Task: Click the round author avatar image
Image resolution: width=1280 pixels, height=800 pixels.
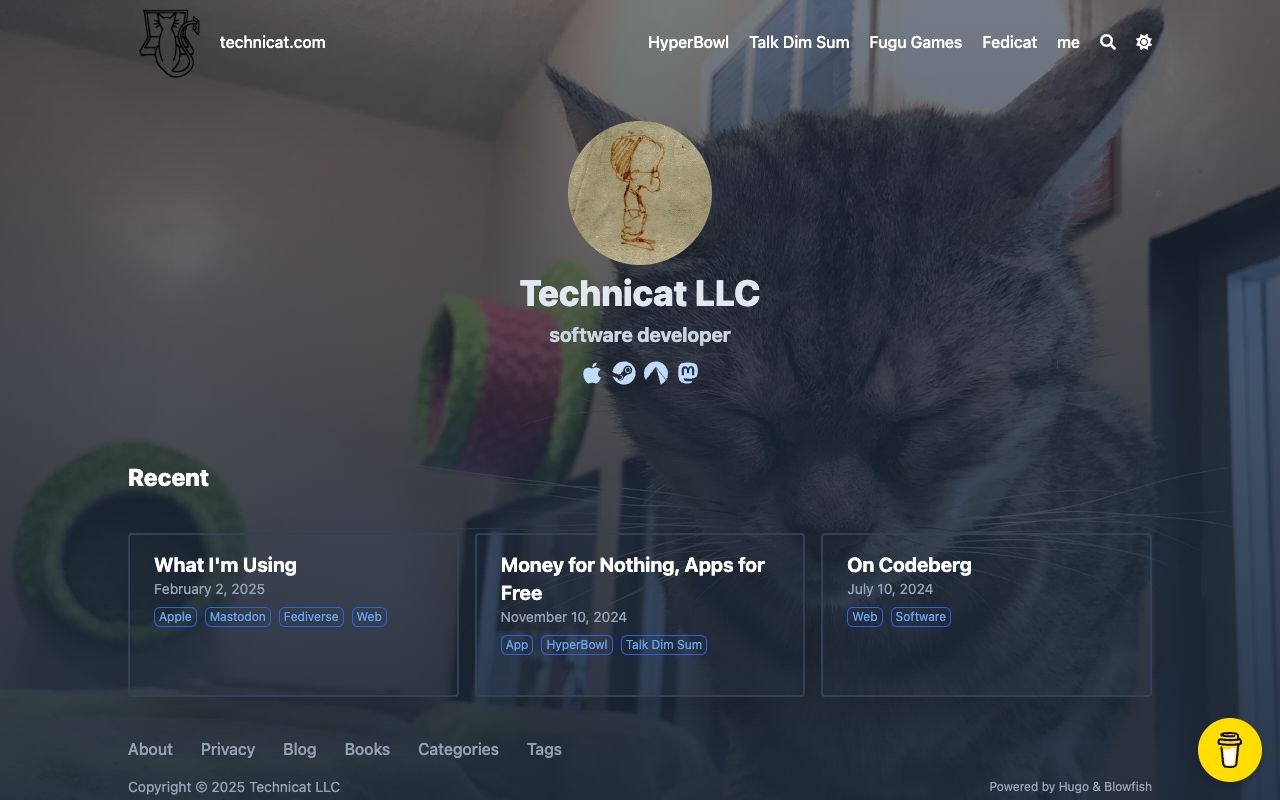Action: [x=640, y=193]
